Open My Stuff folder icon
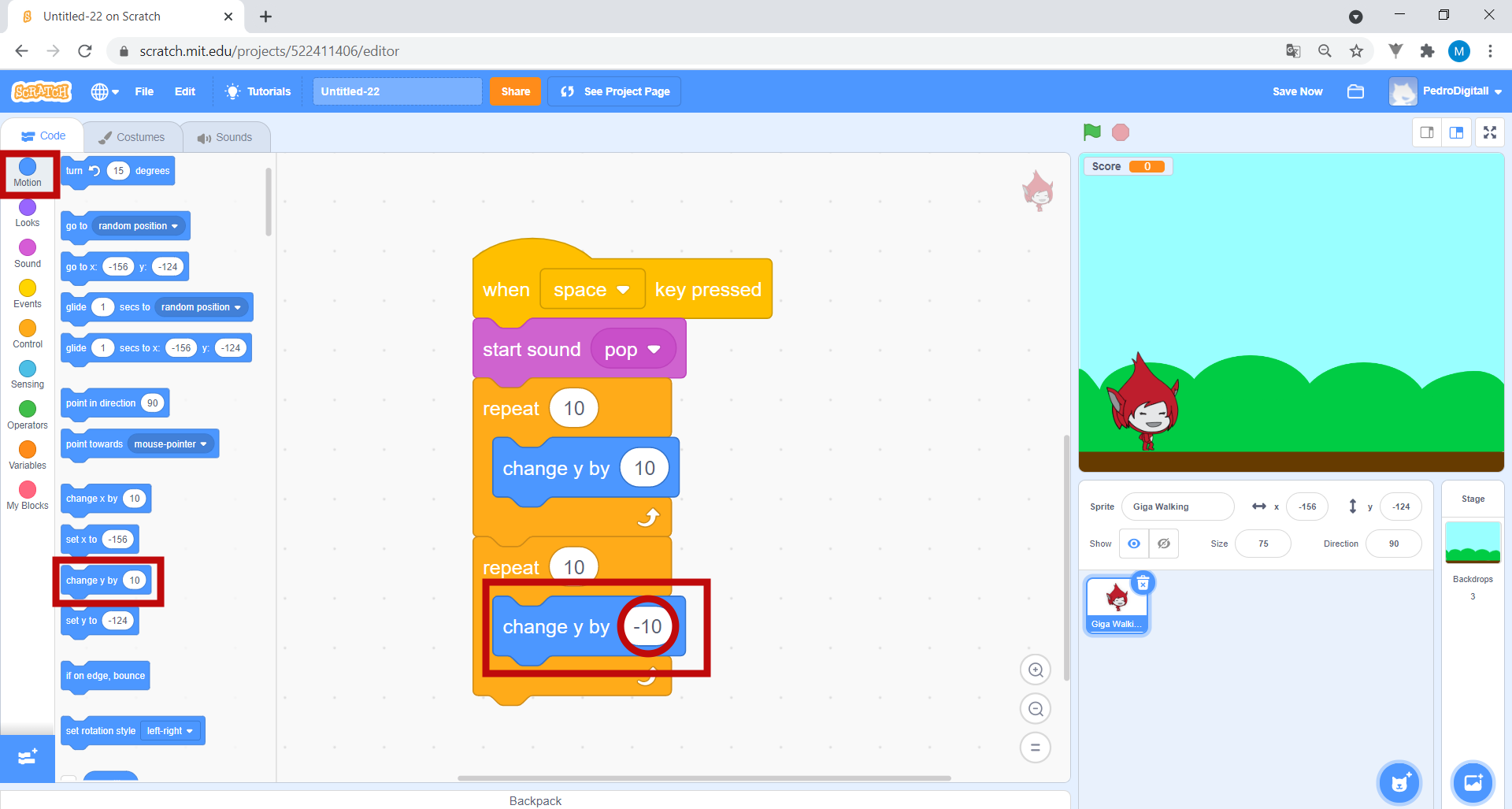 click(x=1355, y=91)
